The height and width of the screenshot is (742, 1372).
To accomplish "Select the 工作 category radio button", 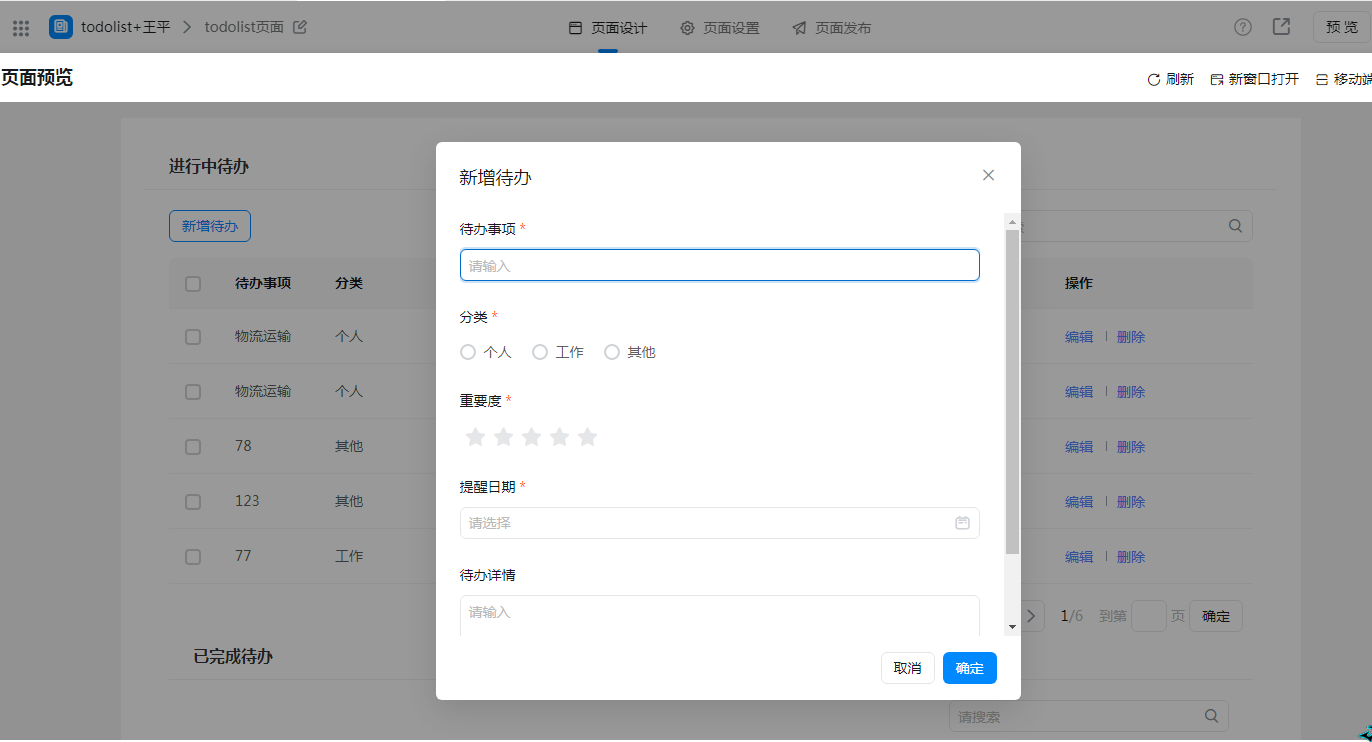I will [540, 352].
